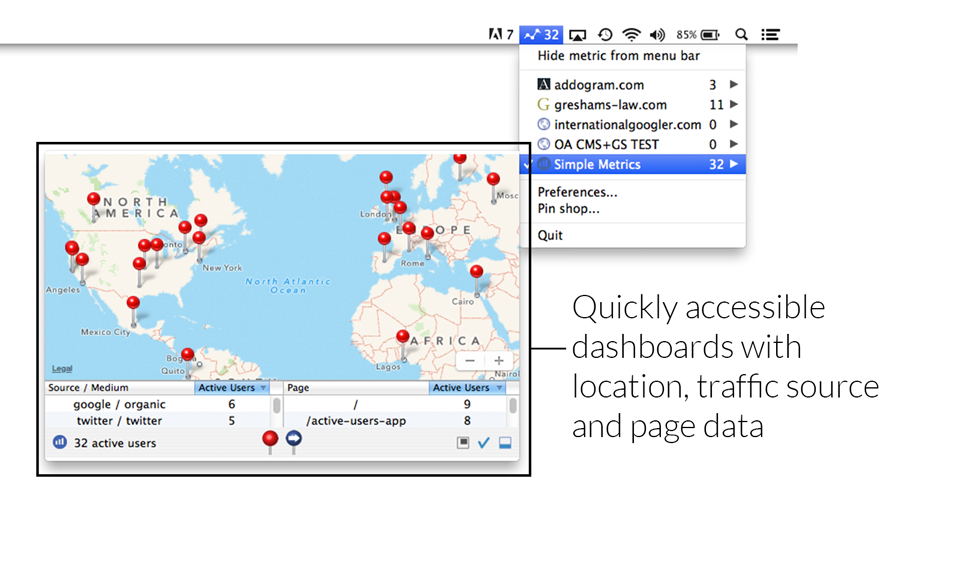Screen dimensions: 960x576
Task: Expand the internationalgoogler.com submenu arrow
Action: click(x=733, y=124)
